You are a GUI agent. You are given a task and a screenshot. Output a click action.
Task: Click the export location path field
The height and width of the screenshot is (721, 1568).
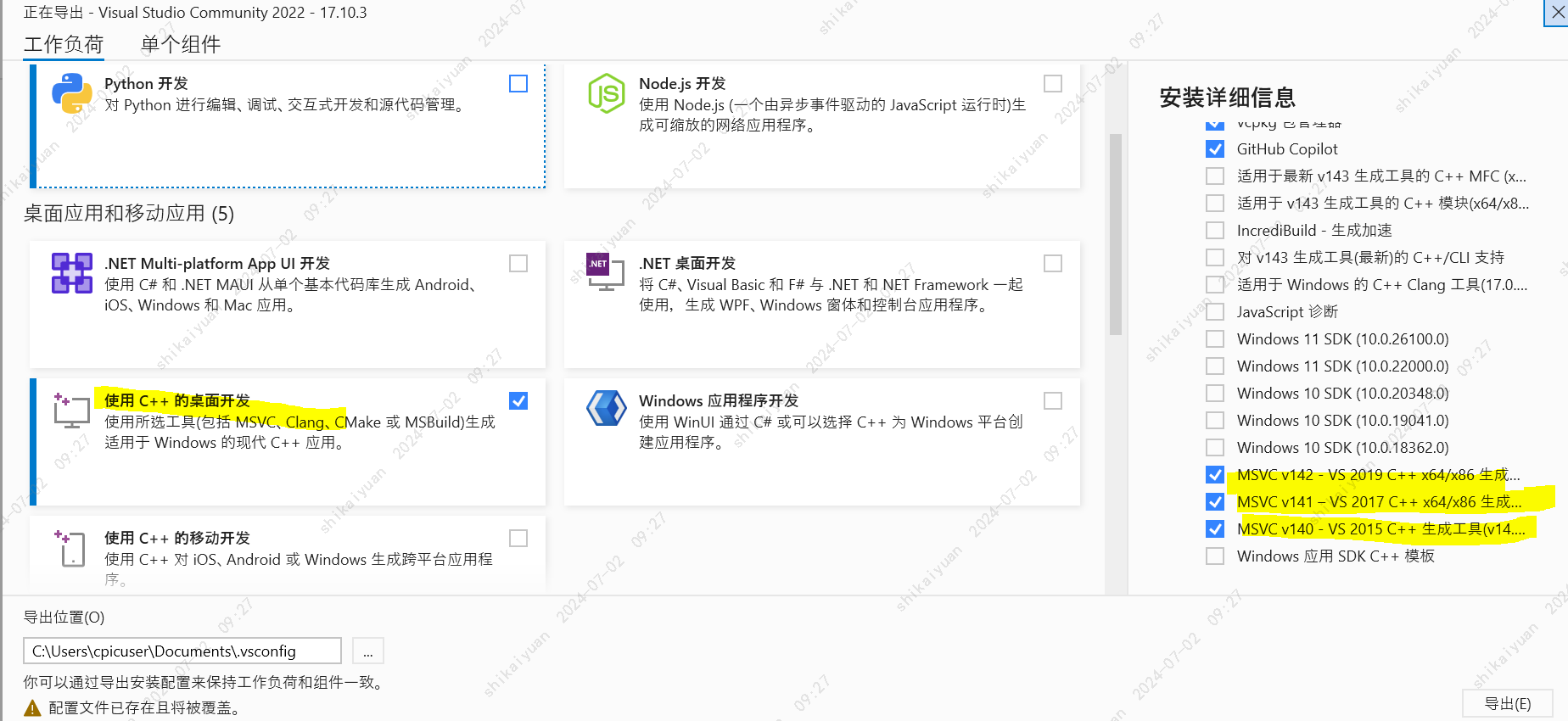[x=182, y=651]
